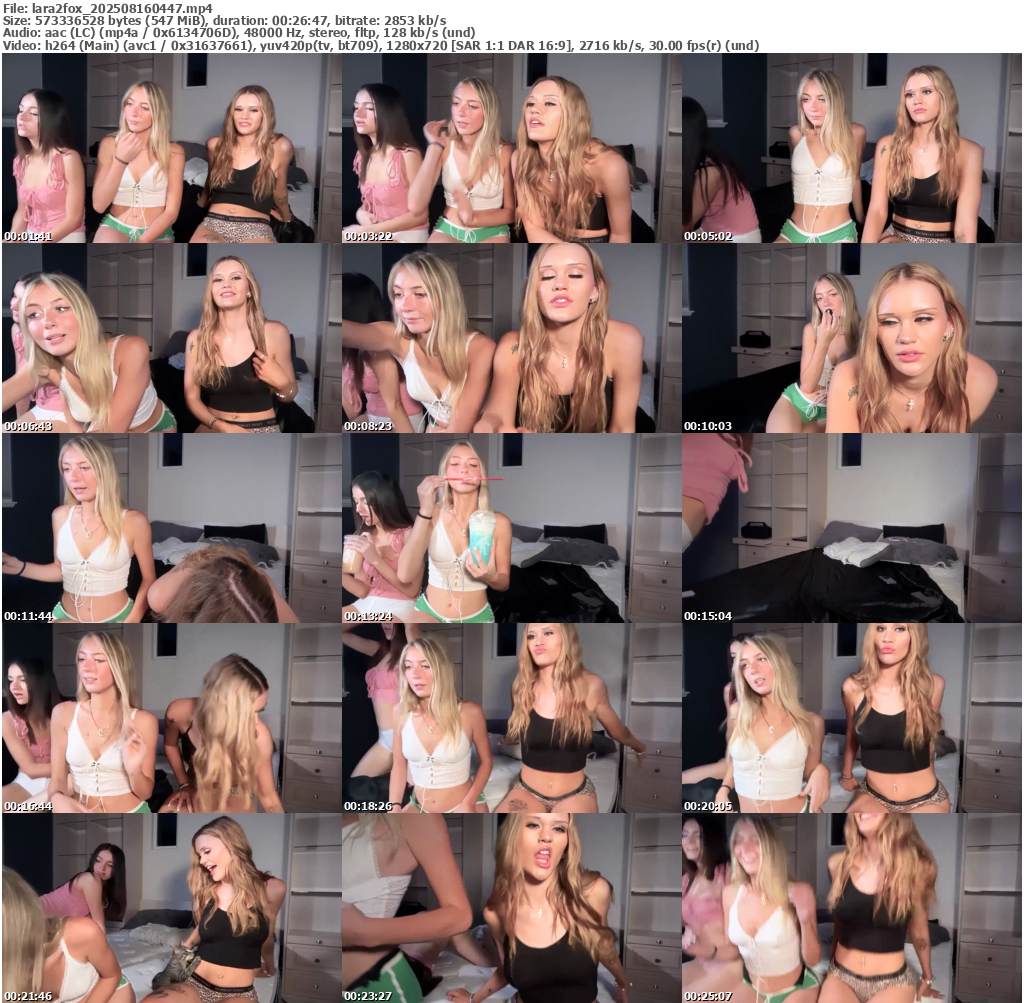1024x1003 pixels.
Task: Select the thumbnail frame stamped 00:23:27
Action: tap(512, 908)
